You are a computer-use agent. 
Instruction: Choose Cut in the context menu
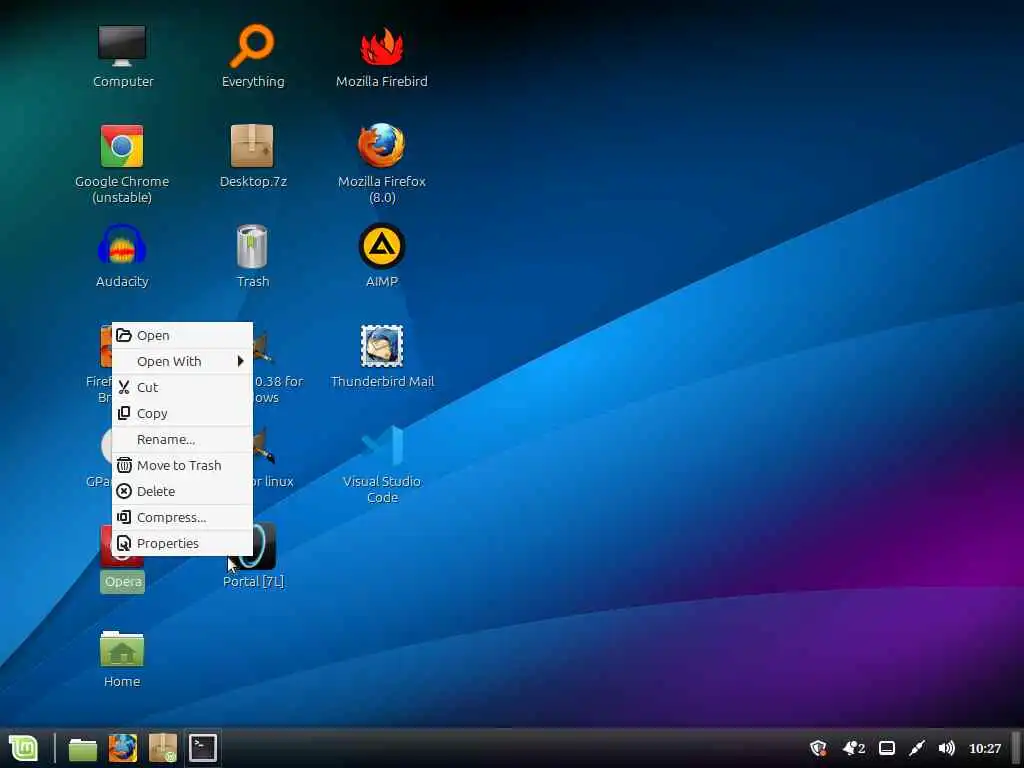(x=182, y=387)
